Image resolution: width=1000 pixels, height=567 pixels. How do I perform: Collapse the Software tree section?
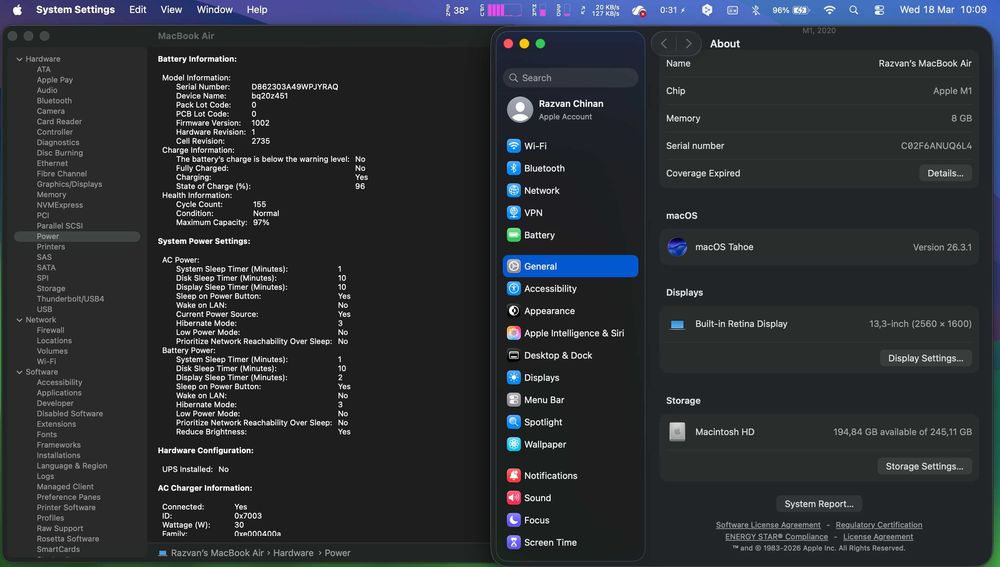click(x=19, y=372)
